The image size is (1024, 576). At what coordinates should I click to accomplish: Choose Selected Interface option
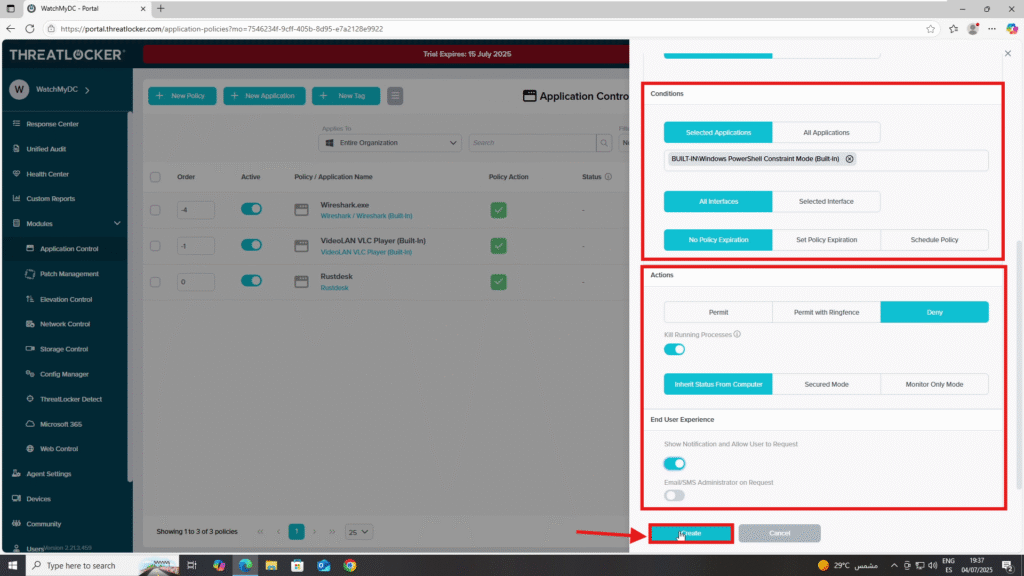point(826,201)
